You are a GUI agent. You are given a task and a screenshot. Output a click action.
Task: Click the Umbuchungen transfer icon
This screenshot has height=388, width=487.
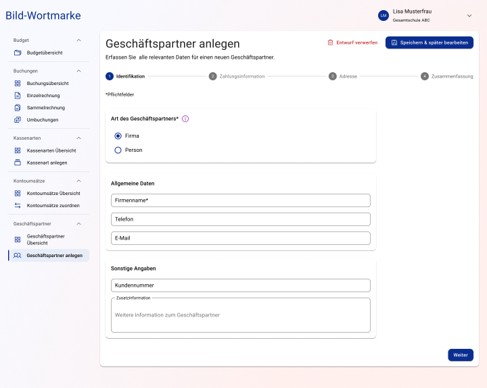pyautogui.click(x=18, y=120)
